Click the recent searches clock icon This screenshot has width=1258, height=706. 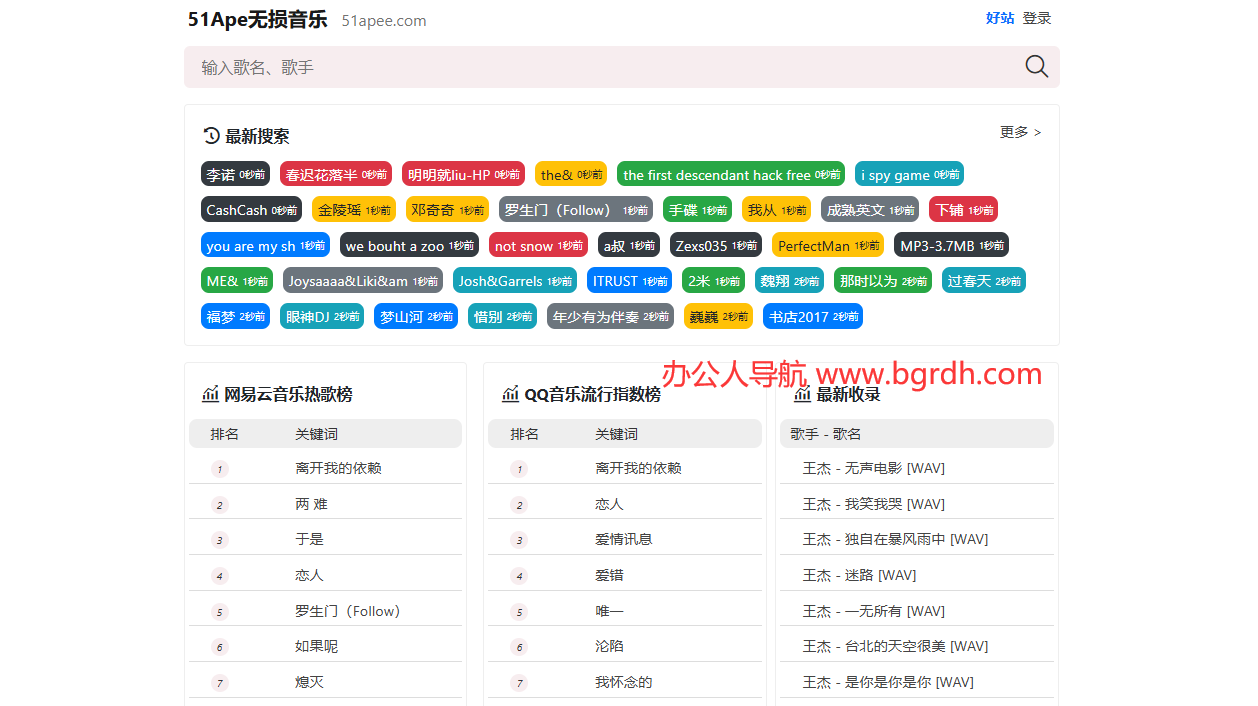[x=211, y=136]
